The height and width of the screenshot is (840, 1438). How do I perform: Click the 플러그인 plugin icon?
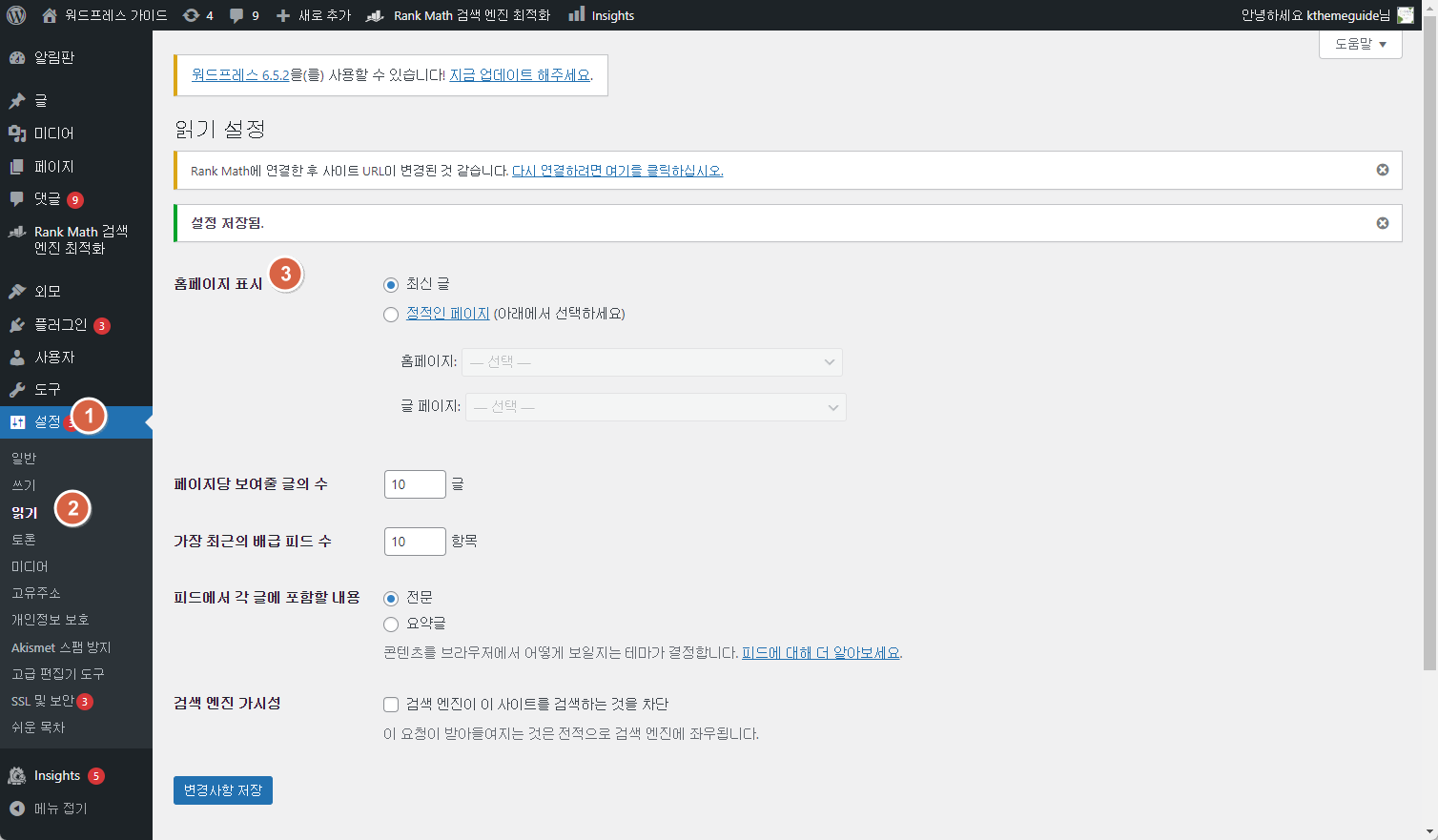[x=17, y=325]
